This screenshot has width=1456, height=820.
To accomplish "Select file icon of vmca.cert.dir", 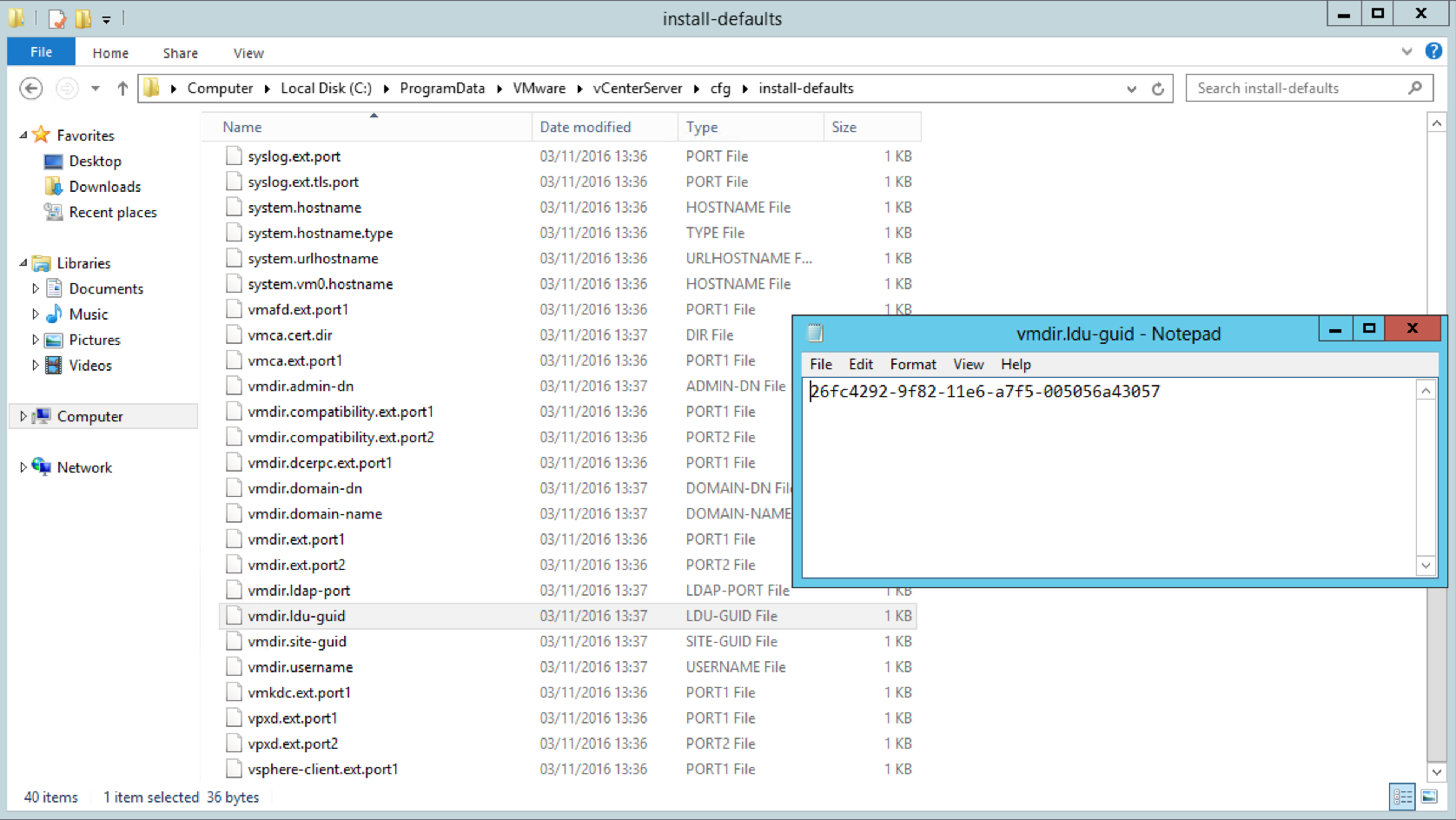I will 234,334.
